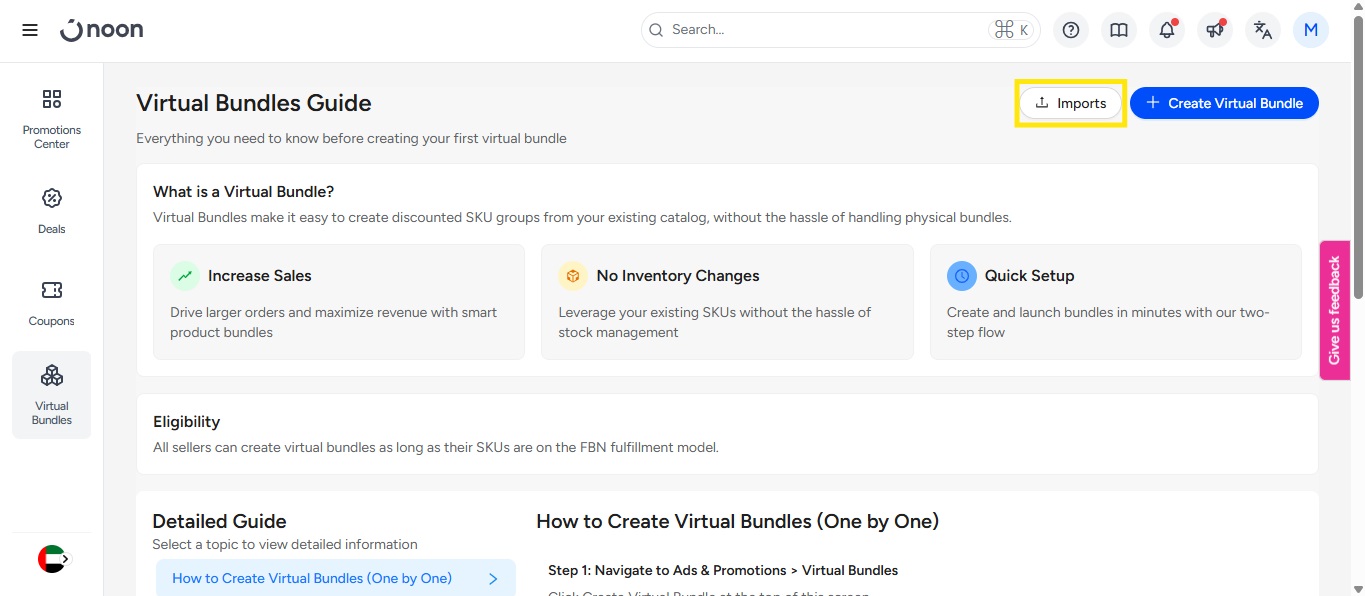Image resolution: width=1365 pixels, height=596 pixels.
Task: Click the noon logo
Action: [102, 30]
